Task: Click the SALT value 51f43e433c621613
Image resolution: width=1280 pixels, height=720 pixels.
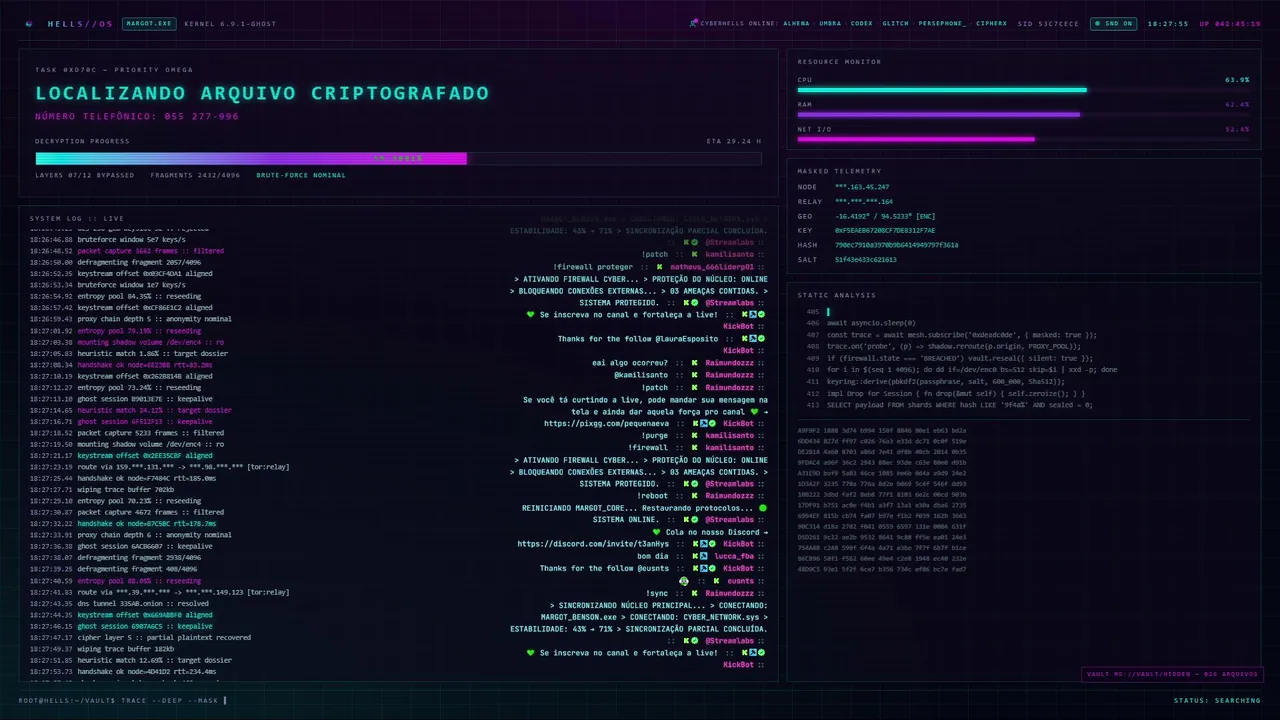Action: 866,259
